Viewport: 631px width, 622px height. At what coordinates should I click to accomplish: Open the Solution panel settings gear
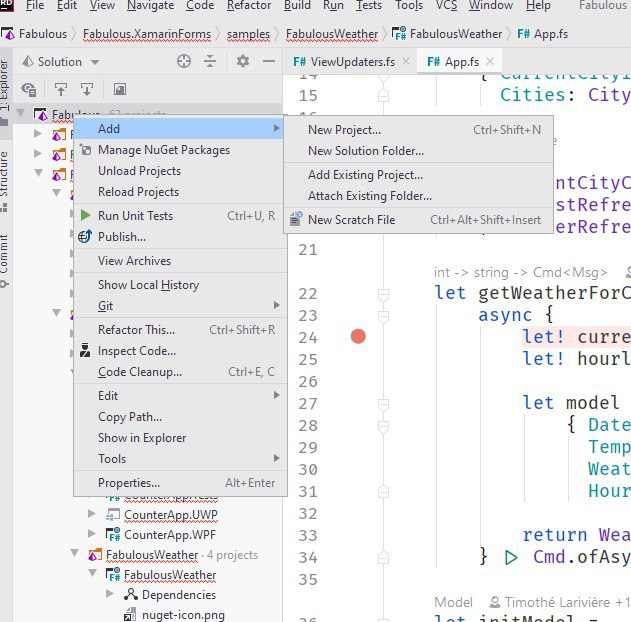(243, 61)
